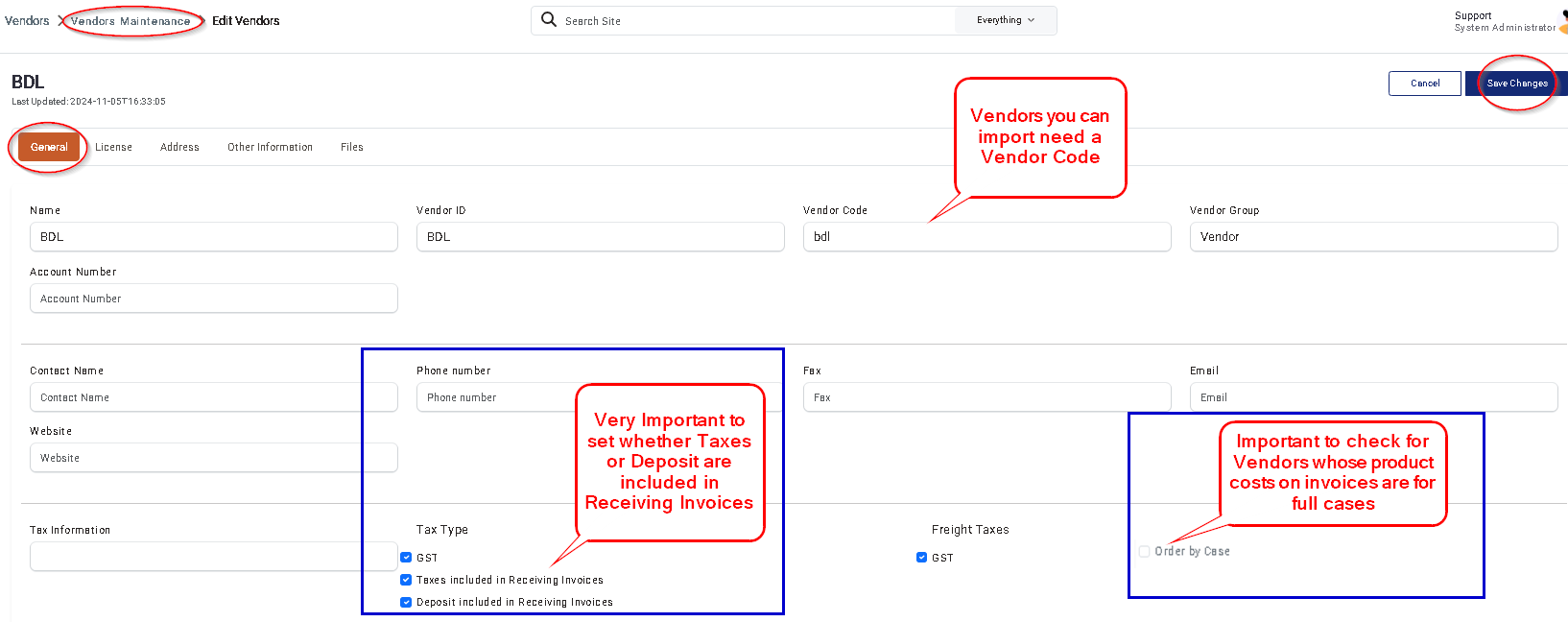Uncheck GST under Freight Taxes
1568x622 pixels.
[921, 557]
